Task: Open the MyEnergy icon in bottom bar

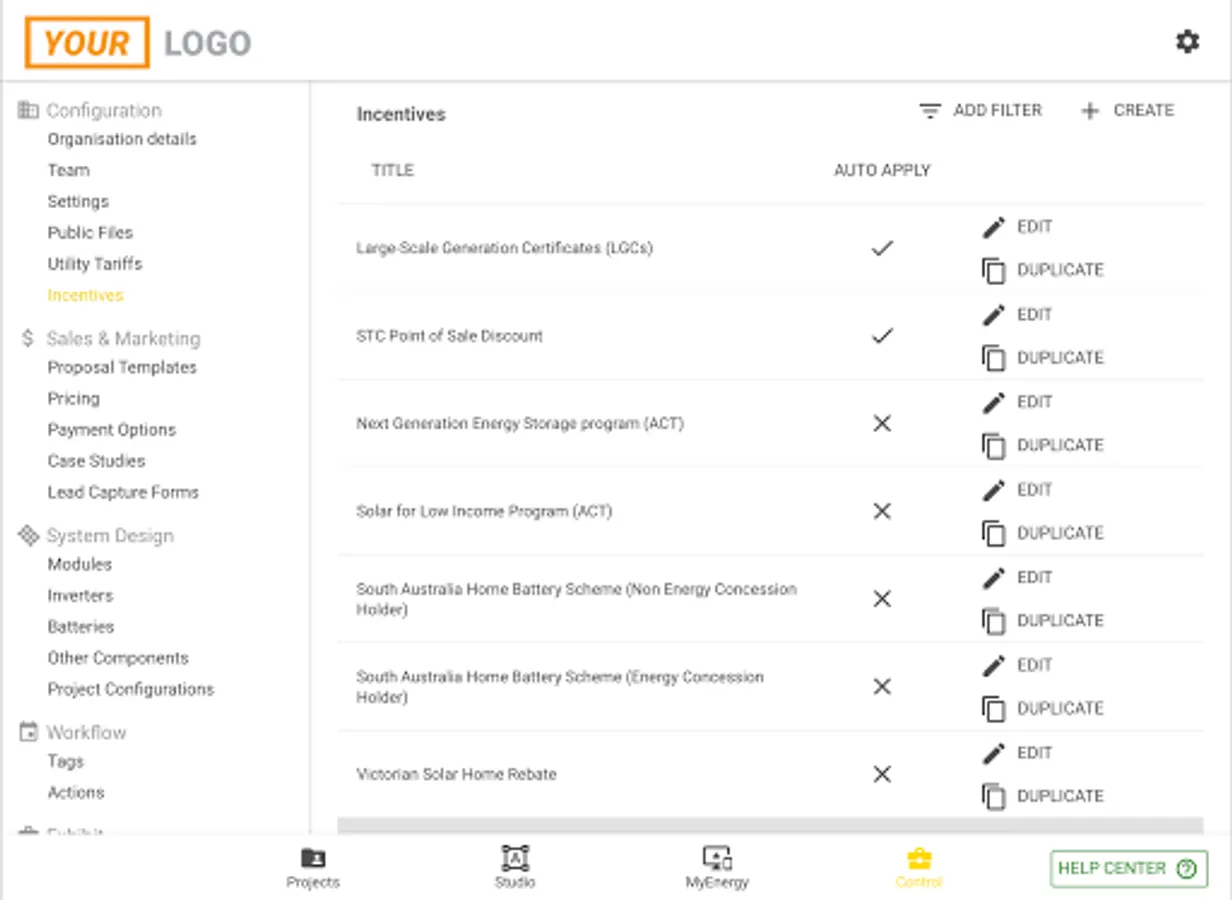Action: pos(717,858)
